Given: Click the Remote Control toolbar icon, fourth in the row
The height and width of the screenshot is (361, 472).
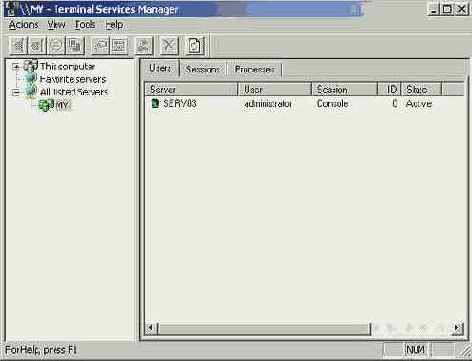Looking at the screenshot, I should pyautogui.click(x=75, y=45).
